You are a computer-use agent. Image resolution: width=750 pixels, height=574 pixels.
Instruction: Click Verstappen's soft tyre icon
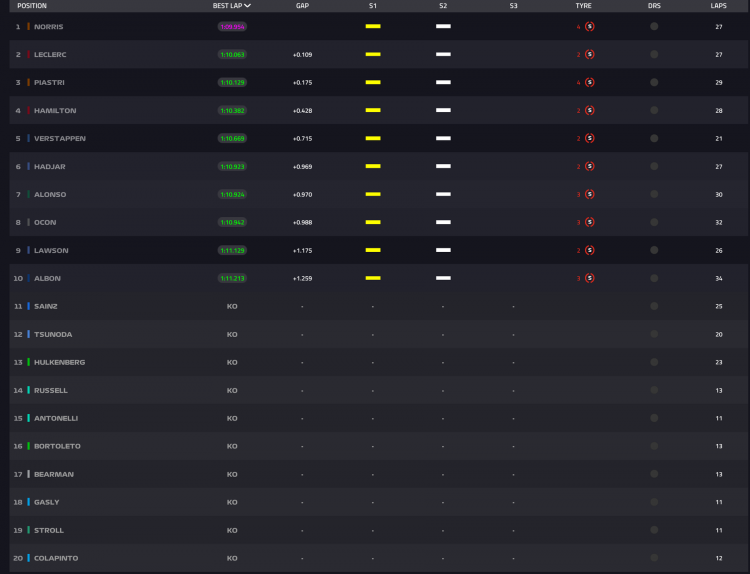590,138
